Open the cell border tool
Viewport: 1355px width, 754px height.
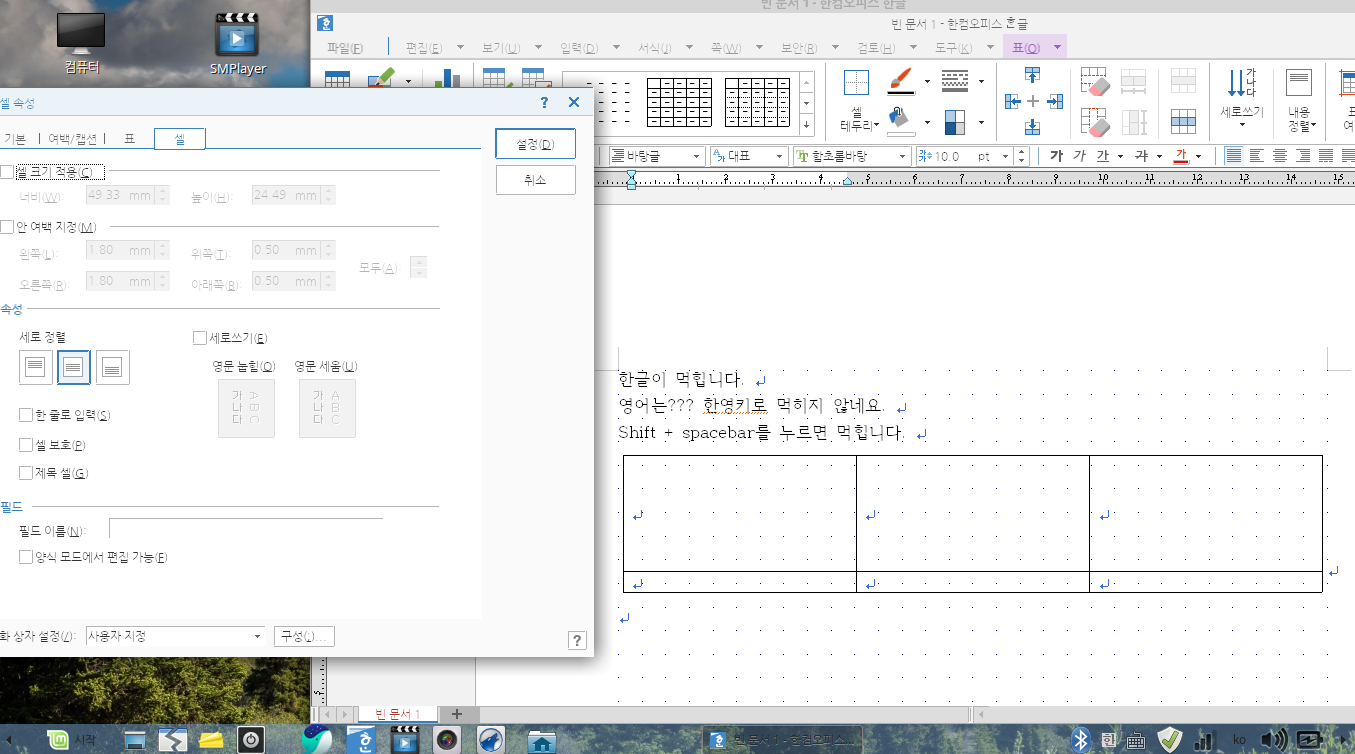[857, 101]
